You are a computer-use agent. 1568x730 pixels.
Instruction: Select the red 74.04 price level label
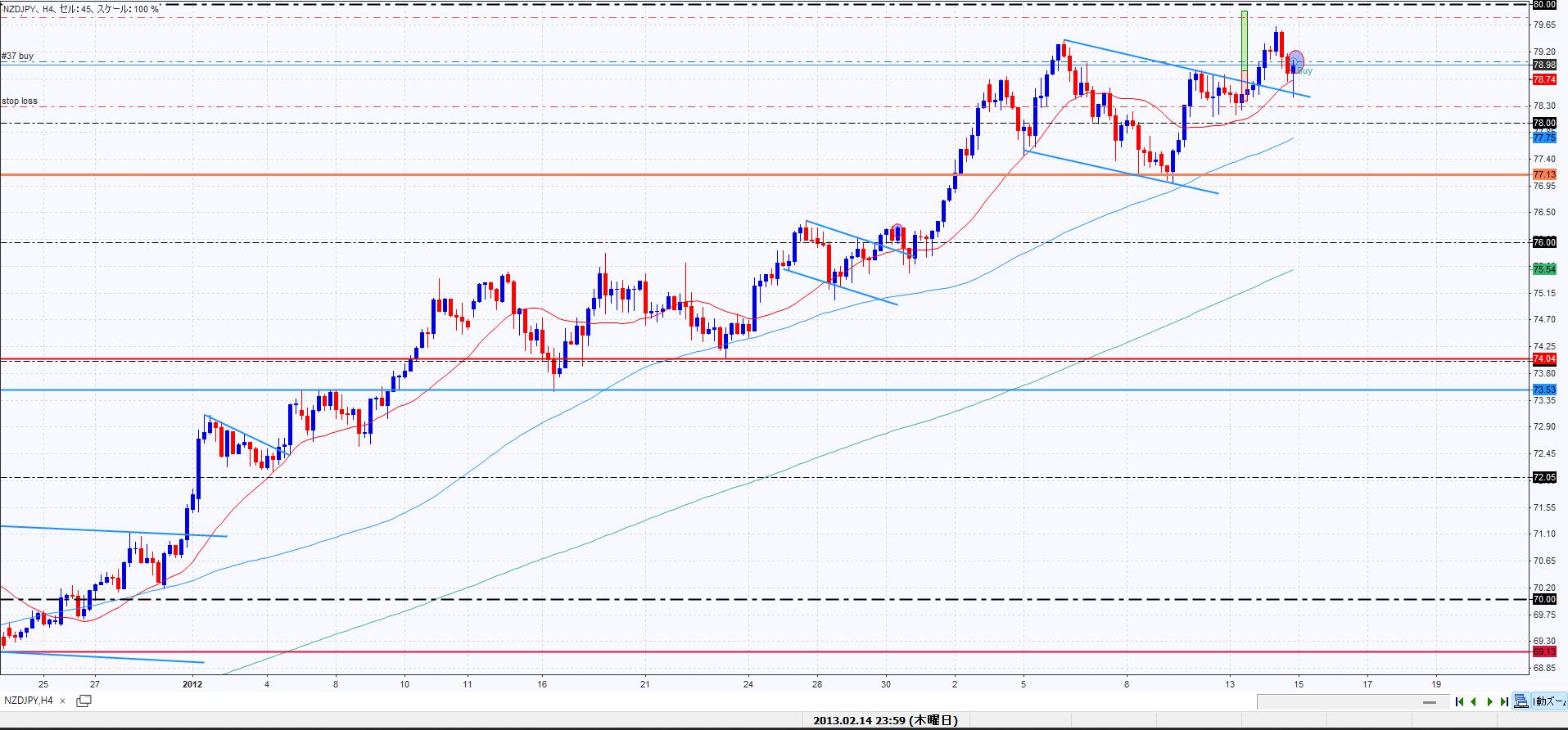click(1543, 359)
